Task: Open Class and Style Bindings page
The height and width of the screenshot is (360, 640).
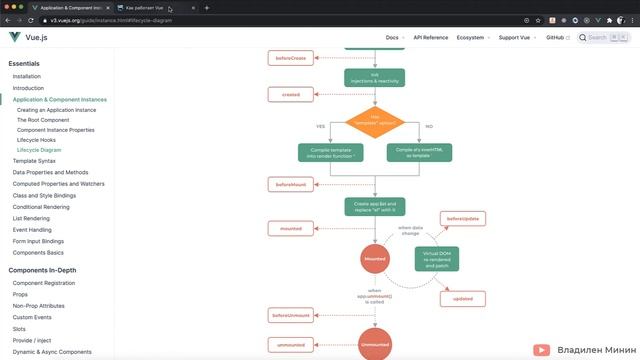Action: pyautogui.click(x=44, y=196)
